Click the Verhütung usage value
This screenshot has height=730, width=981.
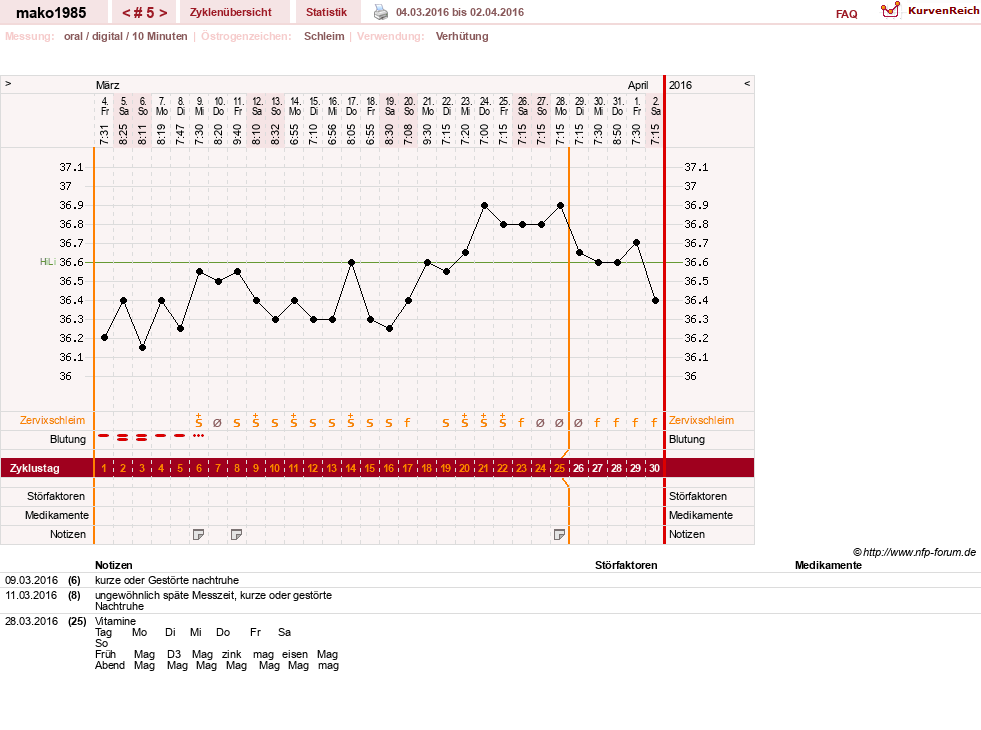click(x=462, y=36)
